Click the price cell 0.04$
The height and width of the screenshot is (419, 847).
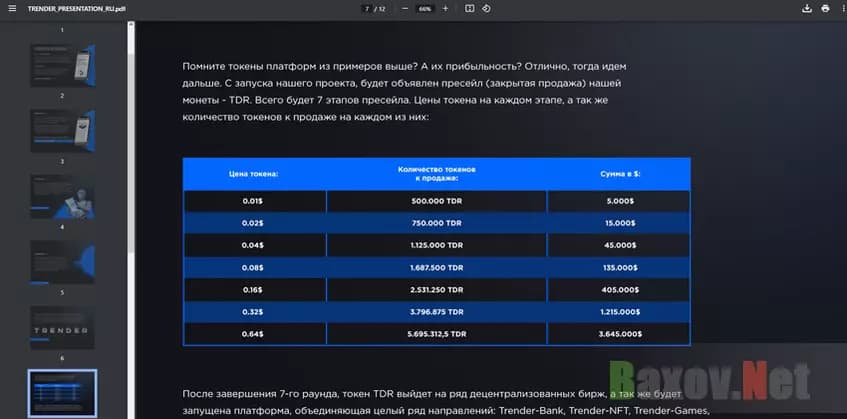coord(254,245)
